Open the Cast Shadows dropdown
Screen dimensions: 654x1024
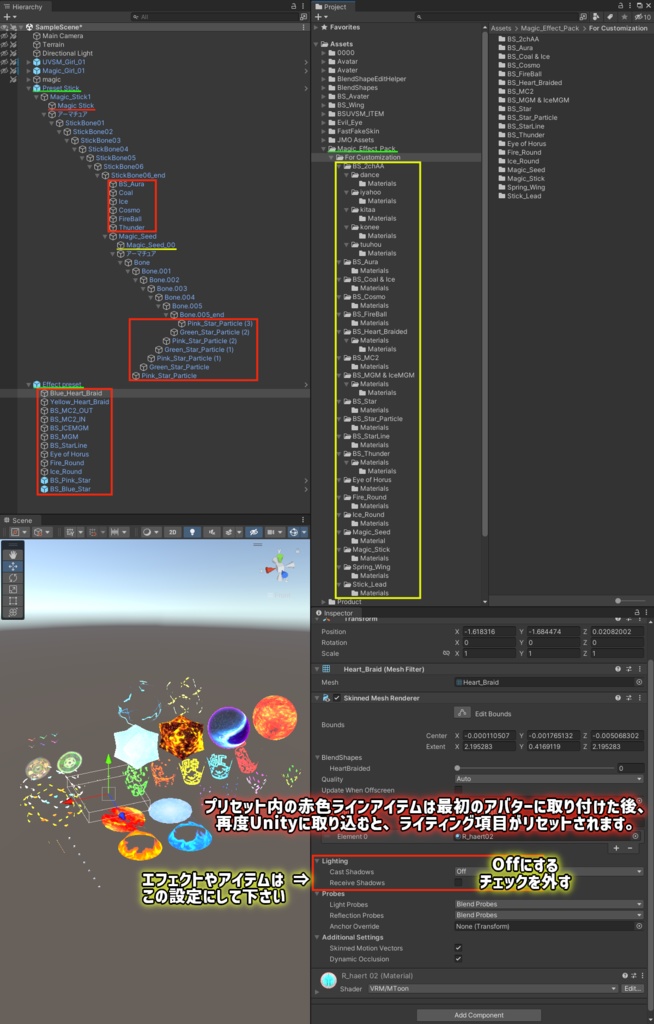[x=549, y=871]
